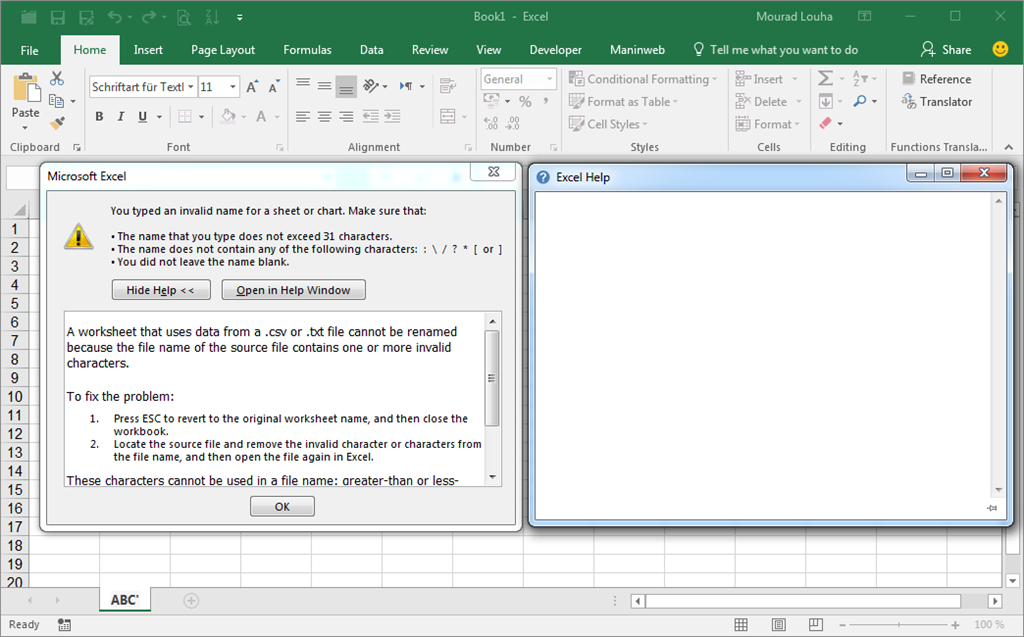The width and height of the screenshot is (1024, 637).
Task: Open the Formulas ribbon tab
Action: pyautogui.click(x=307, y=50)
